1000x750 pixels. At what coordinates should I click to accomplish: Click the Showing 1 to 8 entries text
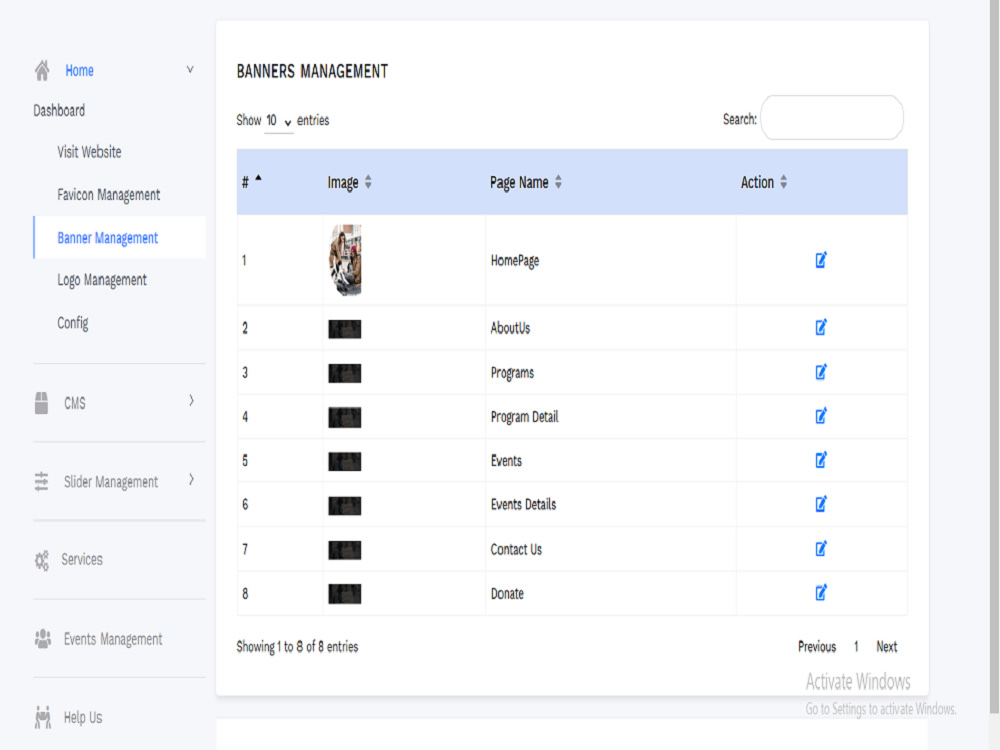point(297,647)
